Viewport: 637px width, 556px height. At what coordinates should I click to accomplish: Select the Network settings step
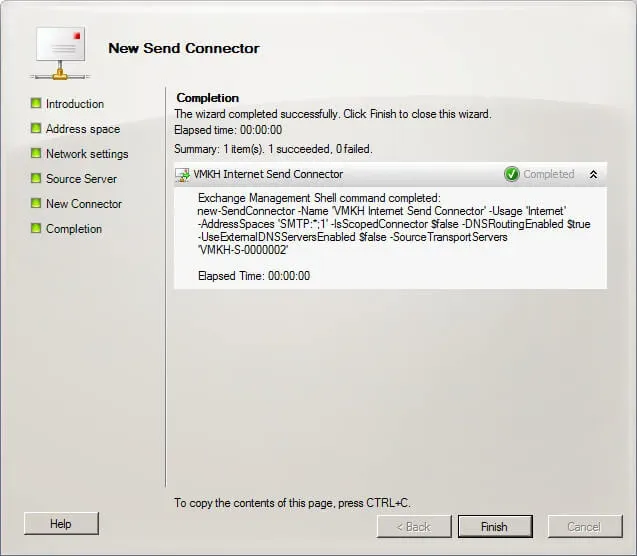[x=87, y=154]
